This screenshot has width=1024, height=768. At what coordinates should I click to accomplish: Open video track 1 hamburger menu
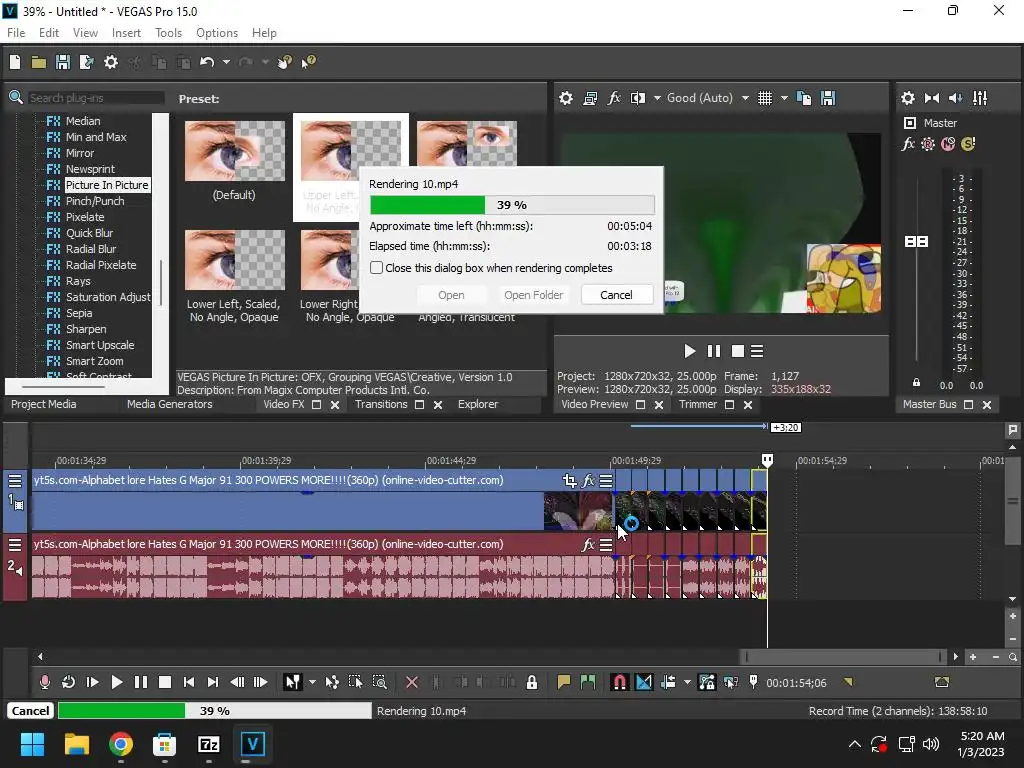coord(14,481)
